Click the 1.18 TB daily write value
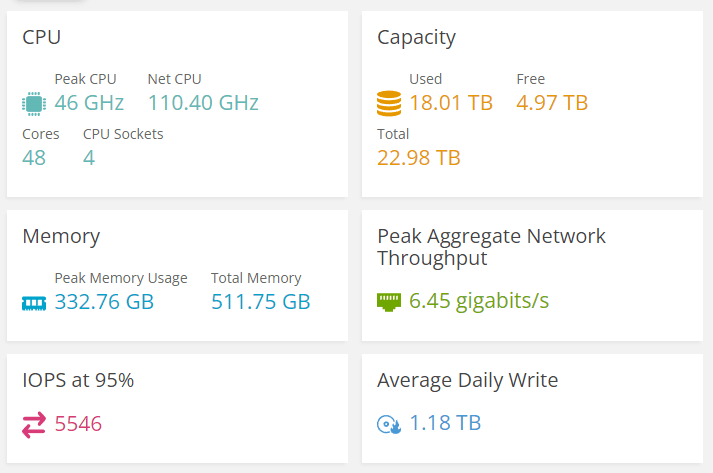Viewport: 713px width, 473px height. pyautogui.click(x=445, y=424)
